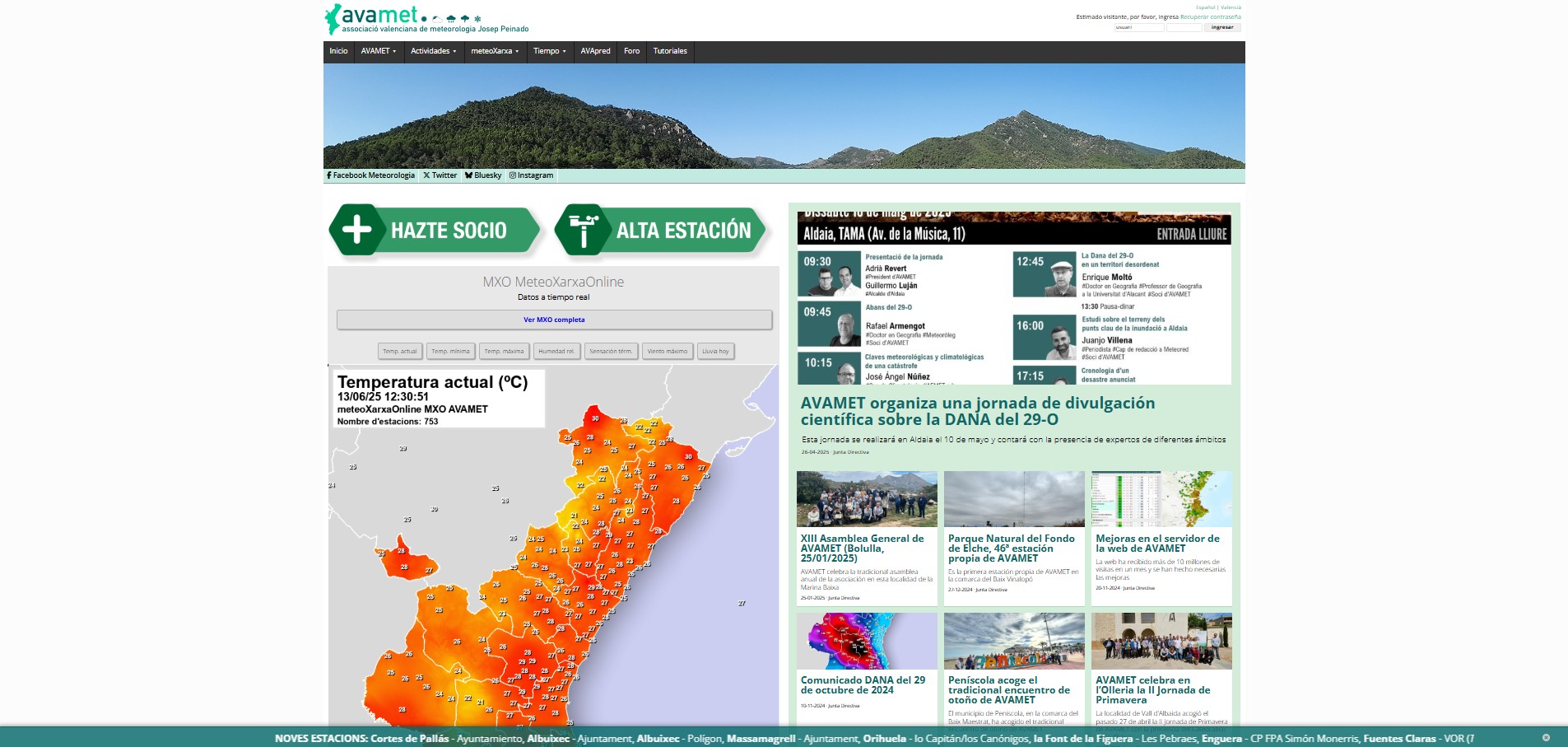Viewport: 1568px width, 747px height.
Task: Click weather station icon on Alta Estación banner
Action: [584, 230]
